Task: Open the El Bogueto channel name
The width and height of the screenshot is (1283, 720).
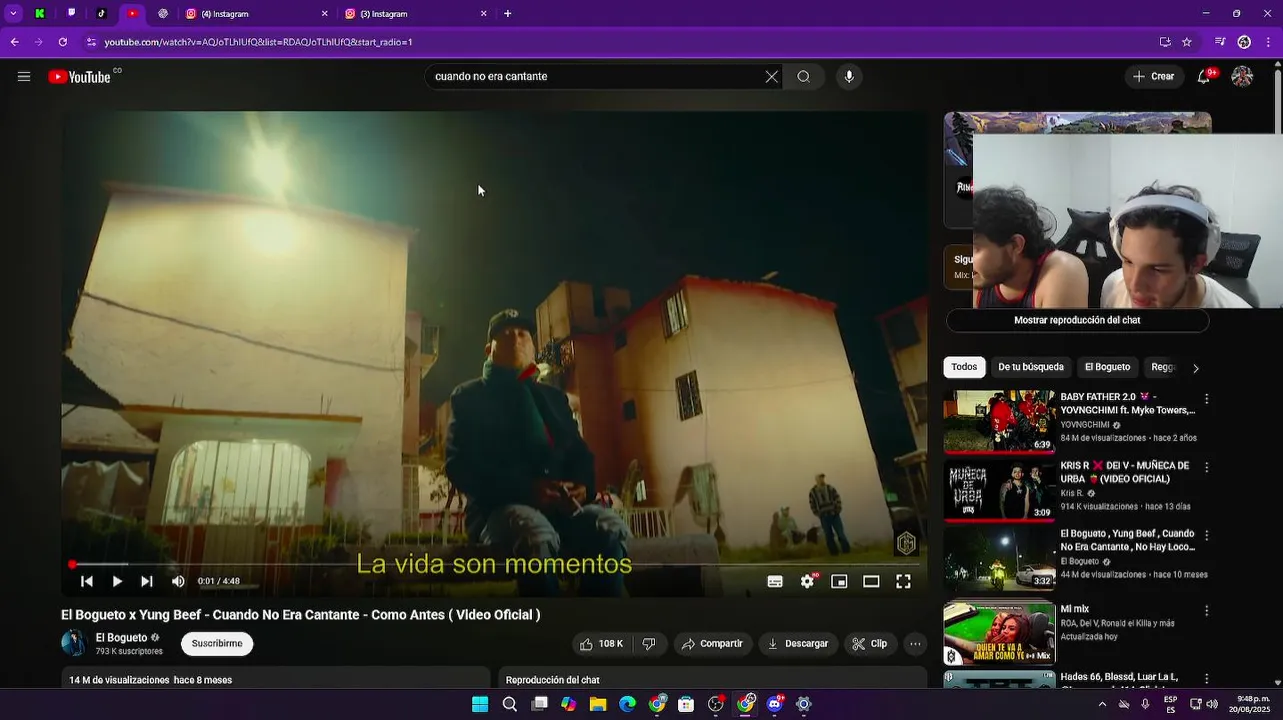Action: tap(121, 637)
